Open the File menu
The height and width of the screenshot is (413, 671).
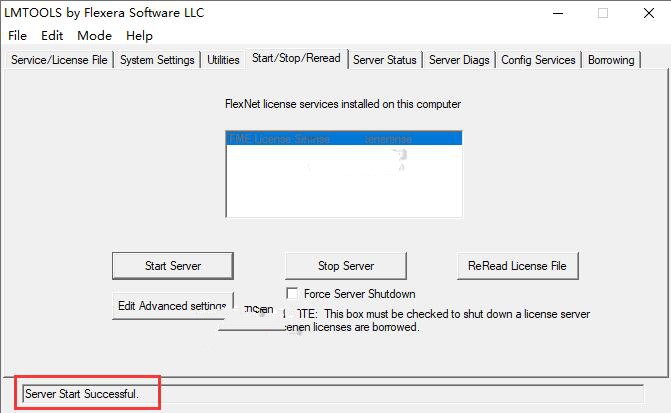(18, 36)
